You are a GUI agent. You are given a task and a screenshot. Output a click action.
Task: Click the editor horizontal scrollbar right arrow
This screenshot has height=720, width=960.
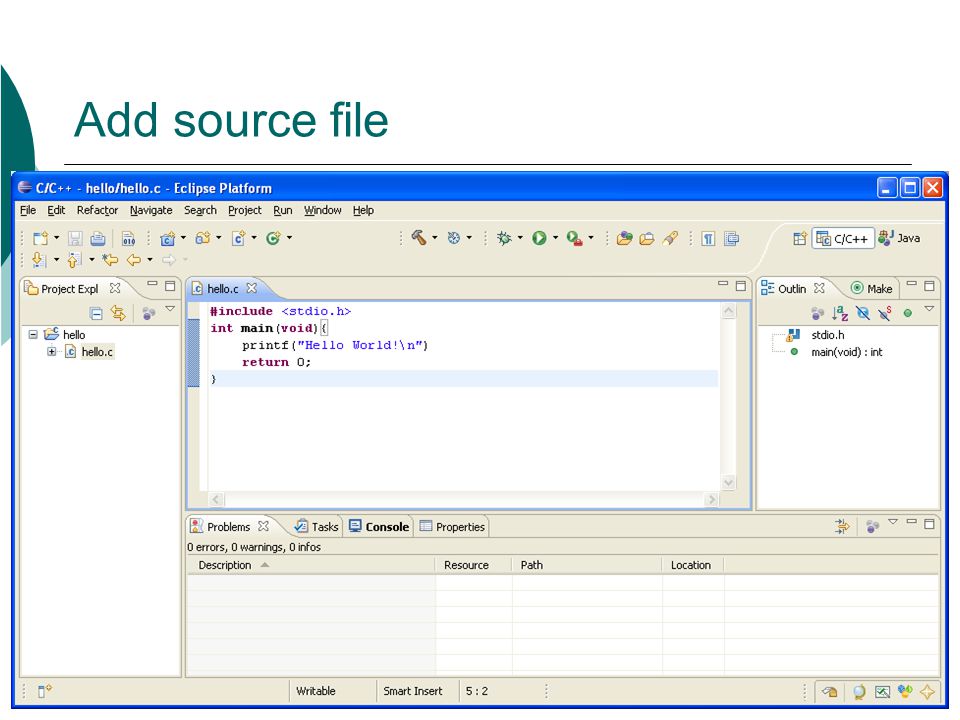[x=711, y=500]
